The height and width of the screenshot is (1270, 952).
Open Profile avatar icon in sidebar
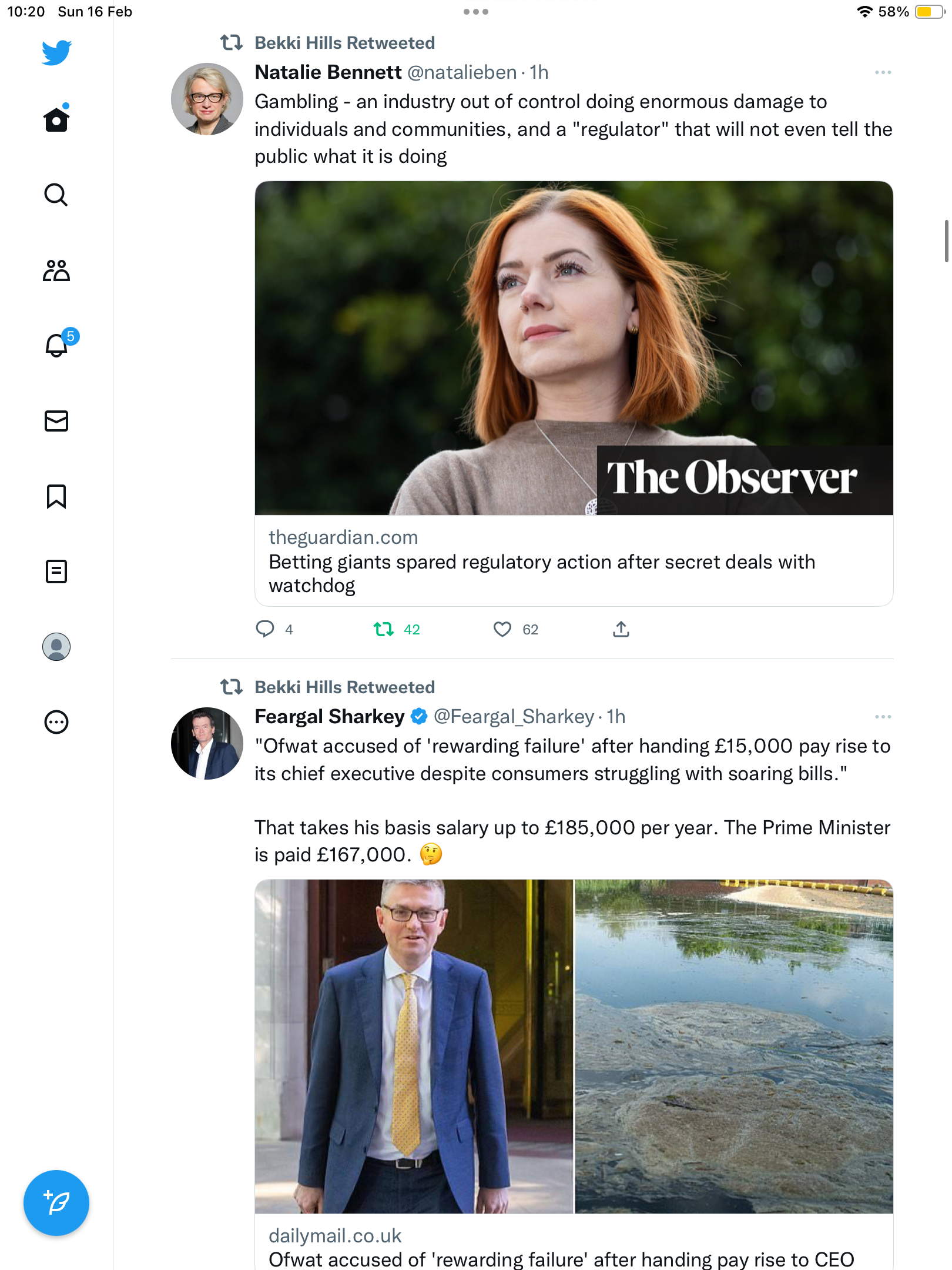pyautogui.click(x=56, y=647)
